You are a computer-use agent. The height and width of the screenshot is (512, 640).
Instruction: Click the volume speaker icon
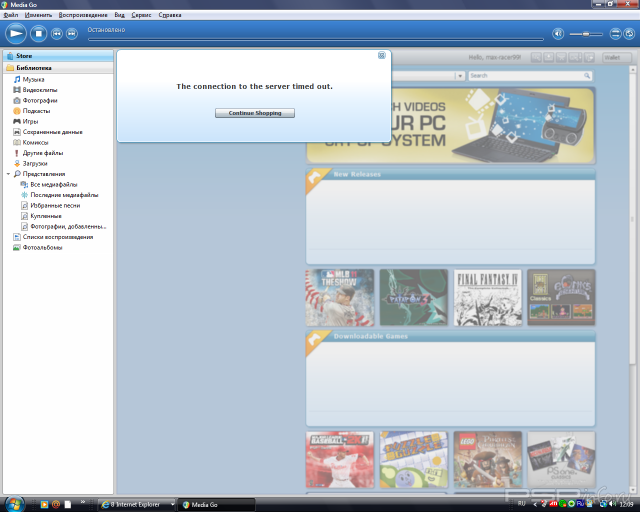[x=558, y=34]
